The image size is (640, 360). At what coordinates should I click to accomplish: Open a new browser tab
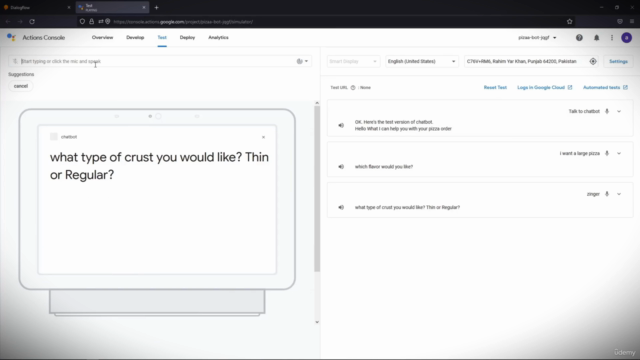(x=156, y=7)
